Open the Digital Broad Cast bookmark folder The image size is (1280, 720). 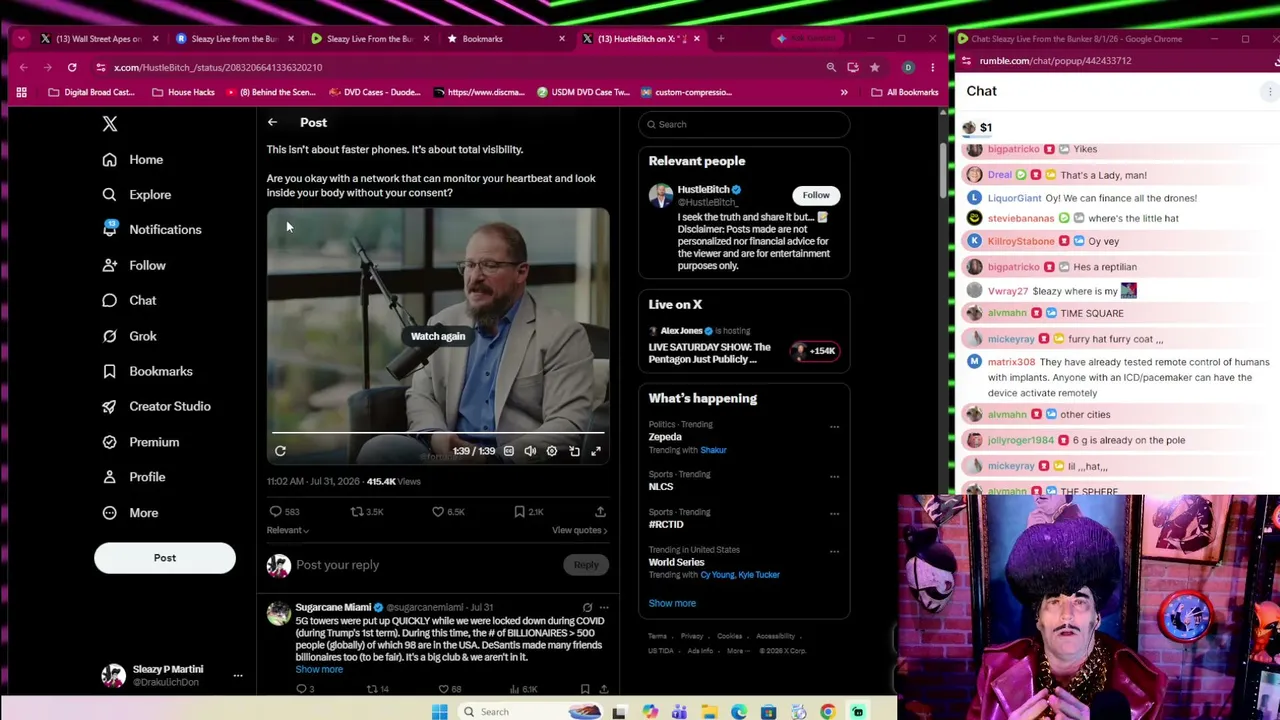(x=91, y=92)
